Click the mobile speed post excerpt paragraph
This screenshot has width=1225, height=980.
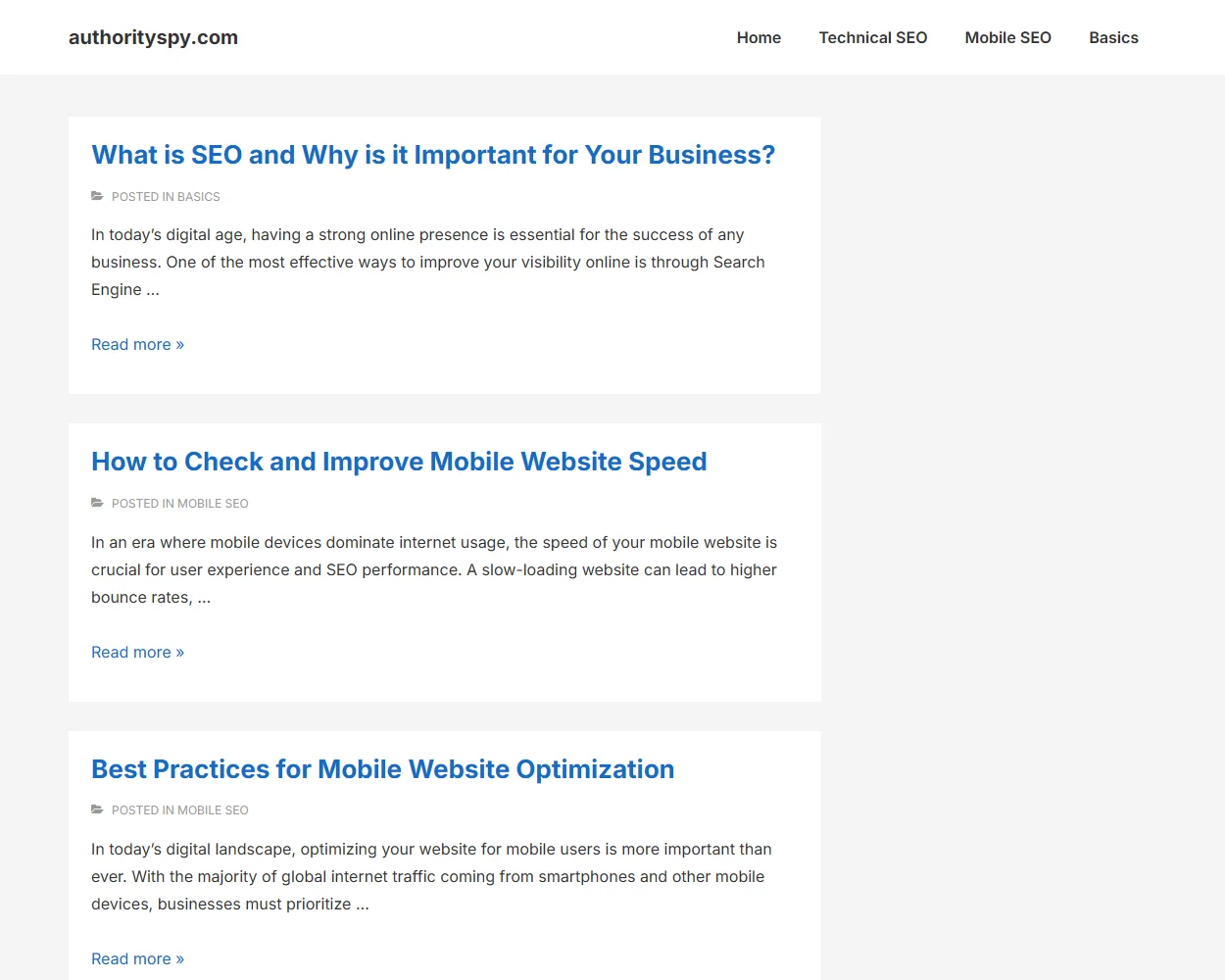[433, 569]
